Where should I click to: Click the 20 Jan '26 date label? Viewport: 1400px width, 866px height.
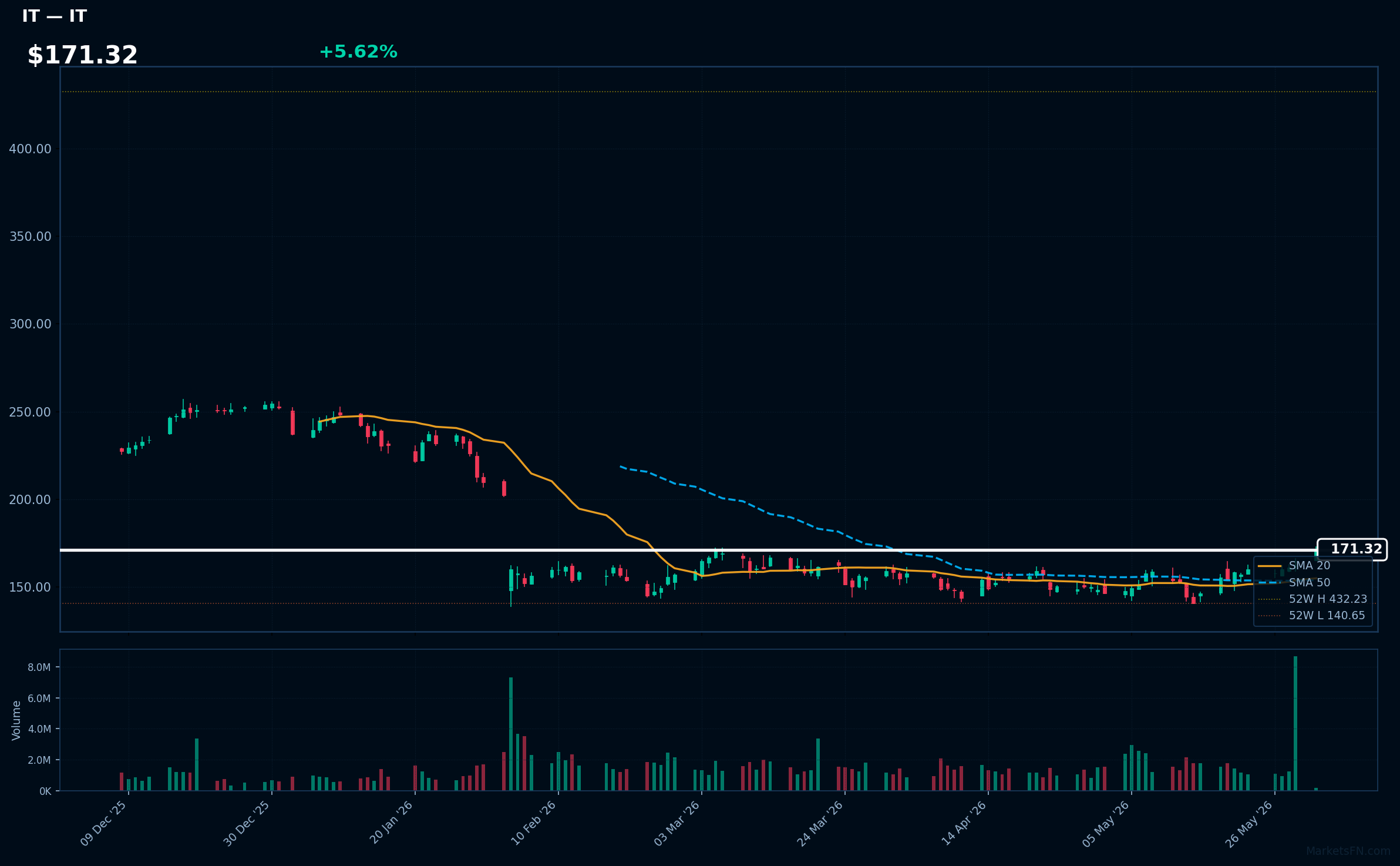click(x=391, y=823)
